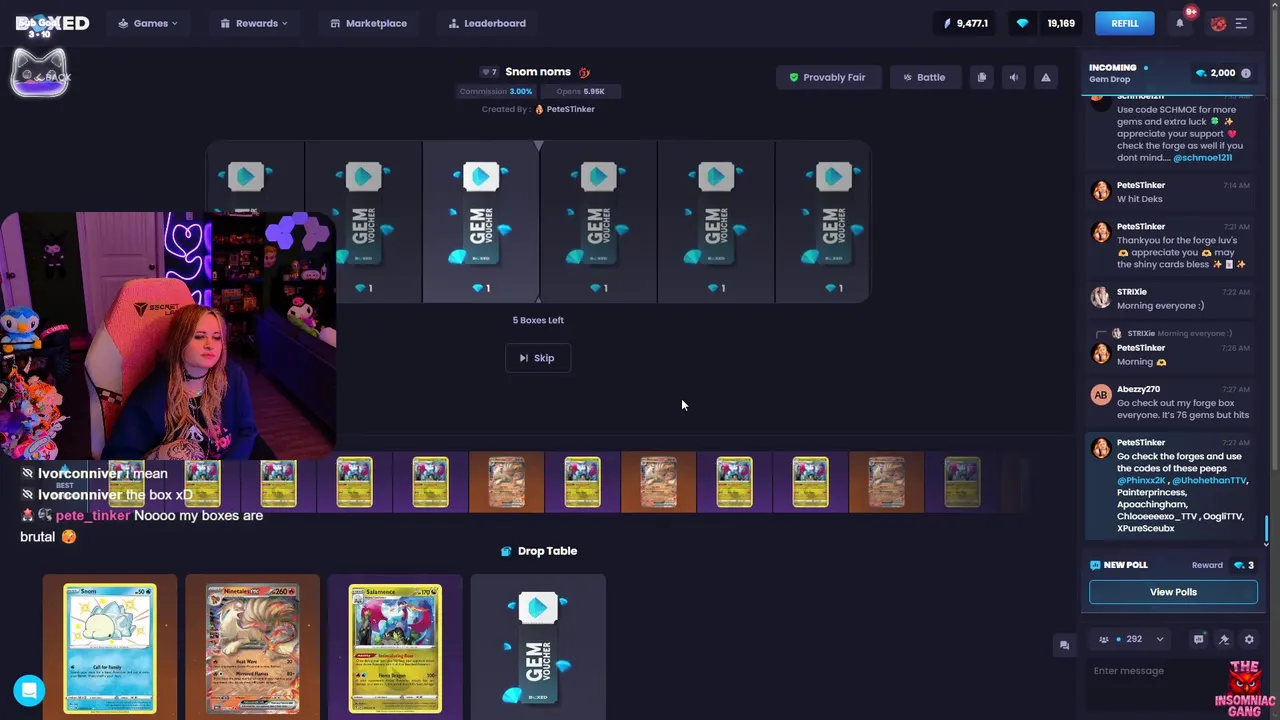The image size is (1280, 720).
Task: Click the Gem Drop info icon
Action: click(1246, 73)
